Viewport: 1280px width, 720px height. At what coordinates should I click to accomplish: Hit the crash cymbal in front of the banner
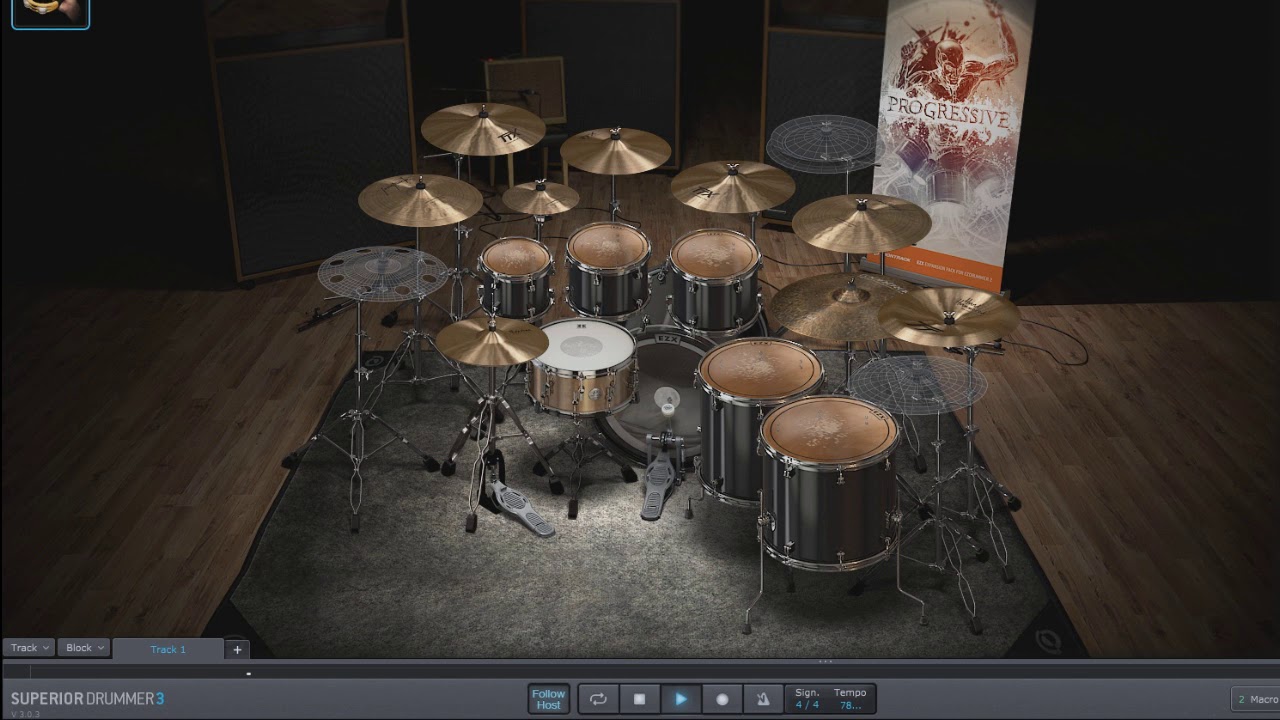[861, 222]
